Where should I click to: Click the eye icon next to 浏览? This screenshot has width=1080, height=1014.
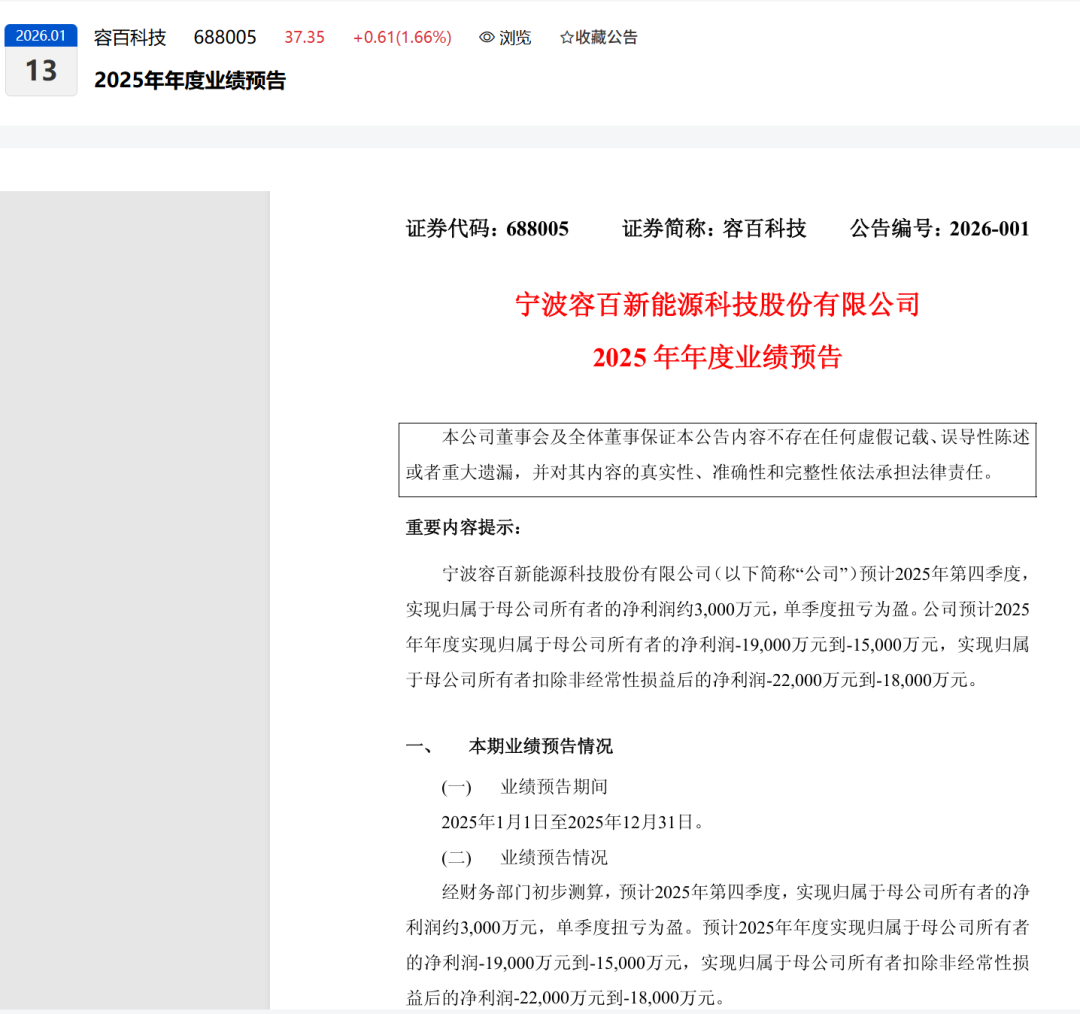486,37
